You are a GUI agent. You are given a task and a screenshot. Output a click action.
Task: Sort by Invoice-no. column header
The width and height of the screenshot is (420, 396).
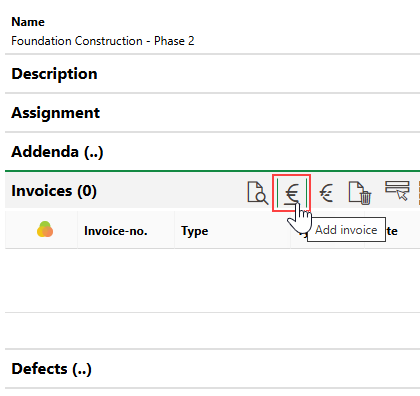116,231
